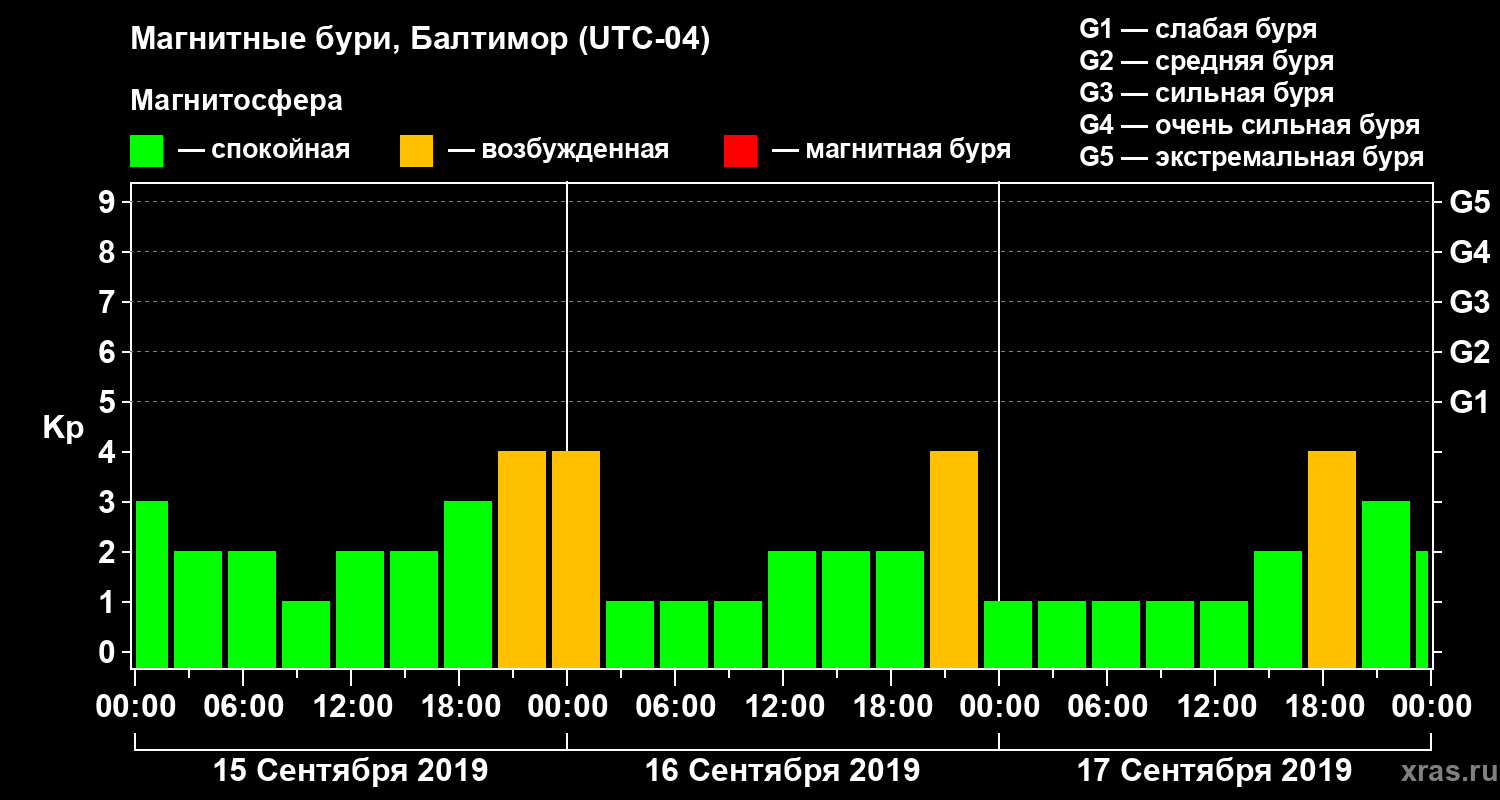Click the 18:00 green Kp 3 bar on 15 September
This screenshot has width=1500, height=800.
click(x=468, y=584)
